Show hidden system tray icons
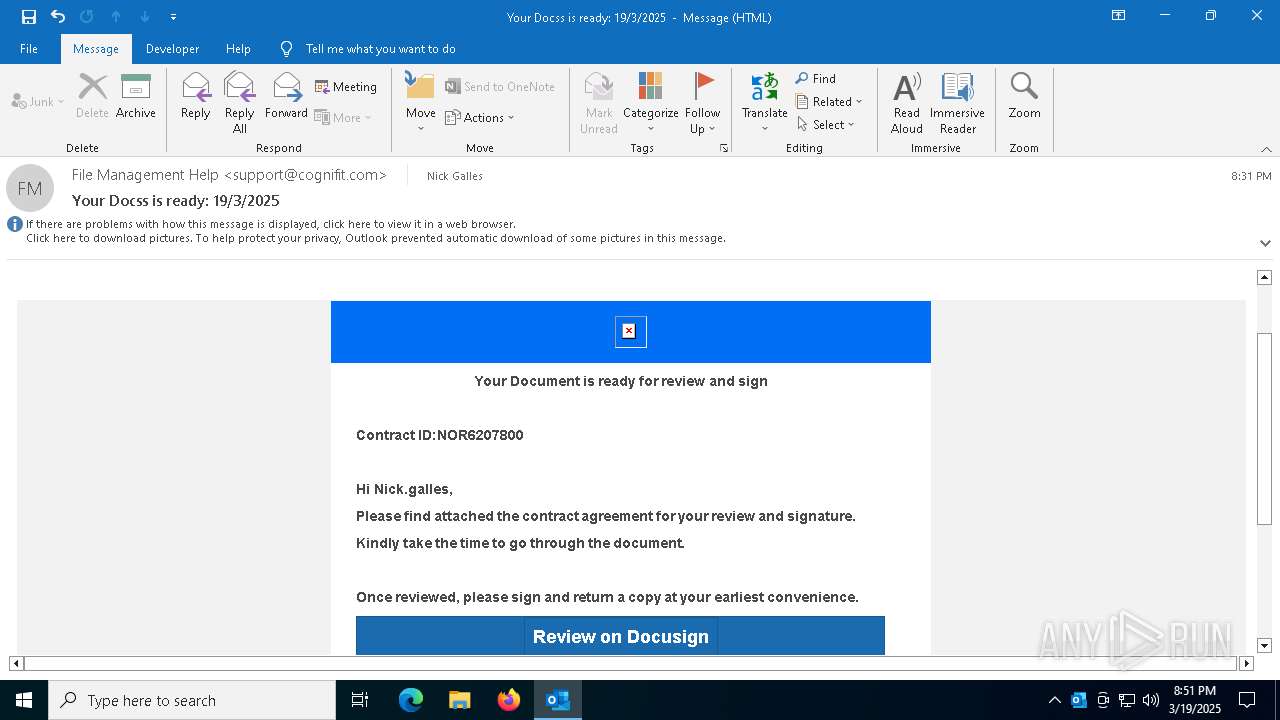Viewport: 1280px width, 720px height. [1054, 700]
